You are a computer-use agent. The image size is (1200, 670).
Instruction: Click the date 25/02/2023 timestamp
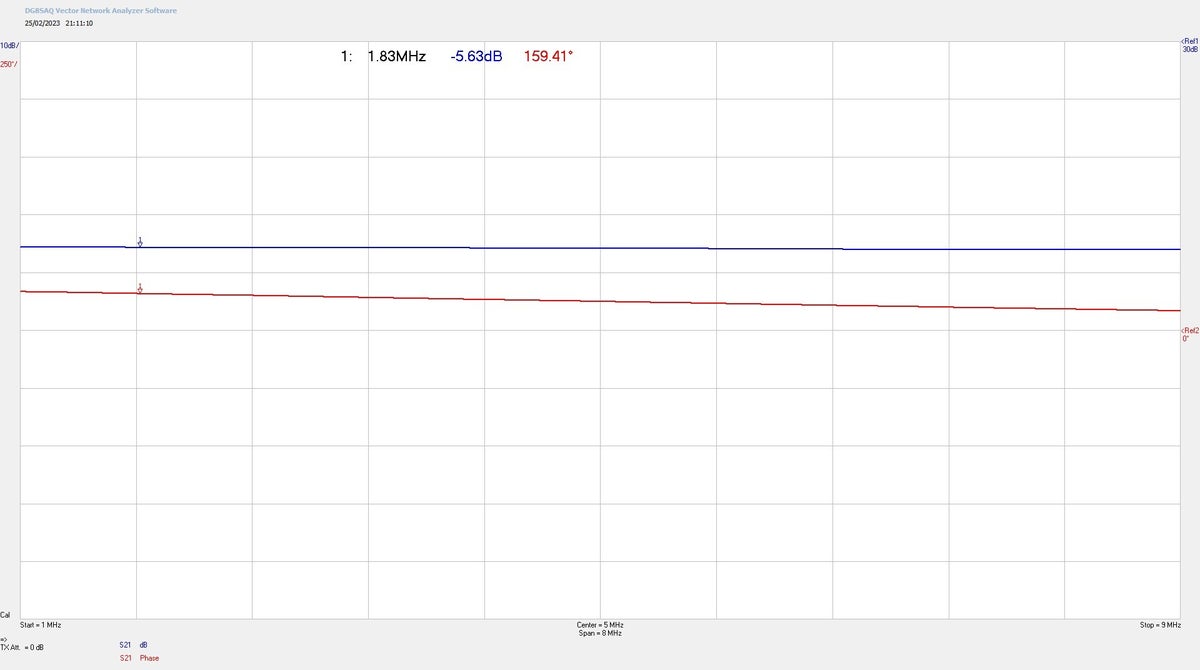click(x=43, y=23)
